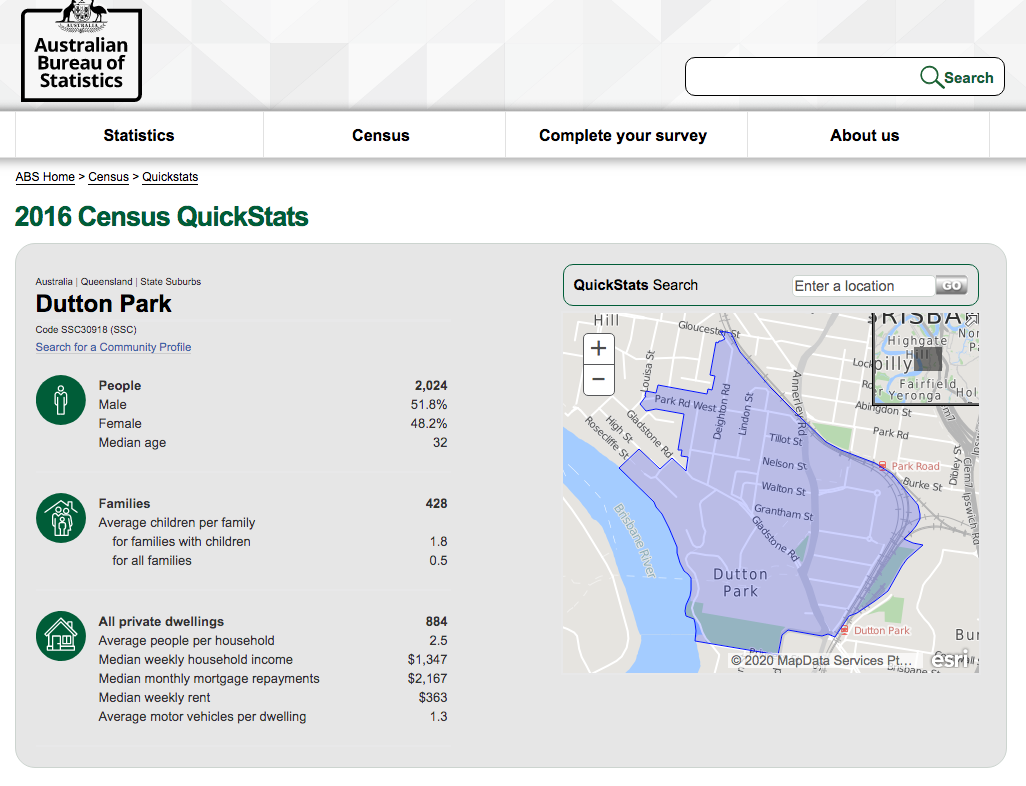The image size is (1026, 786).
Task: Open Search for a Community Profile
Action: click(x=113, y=347)
